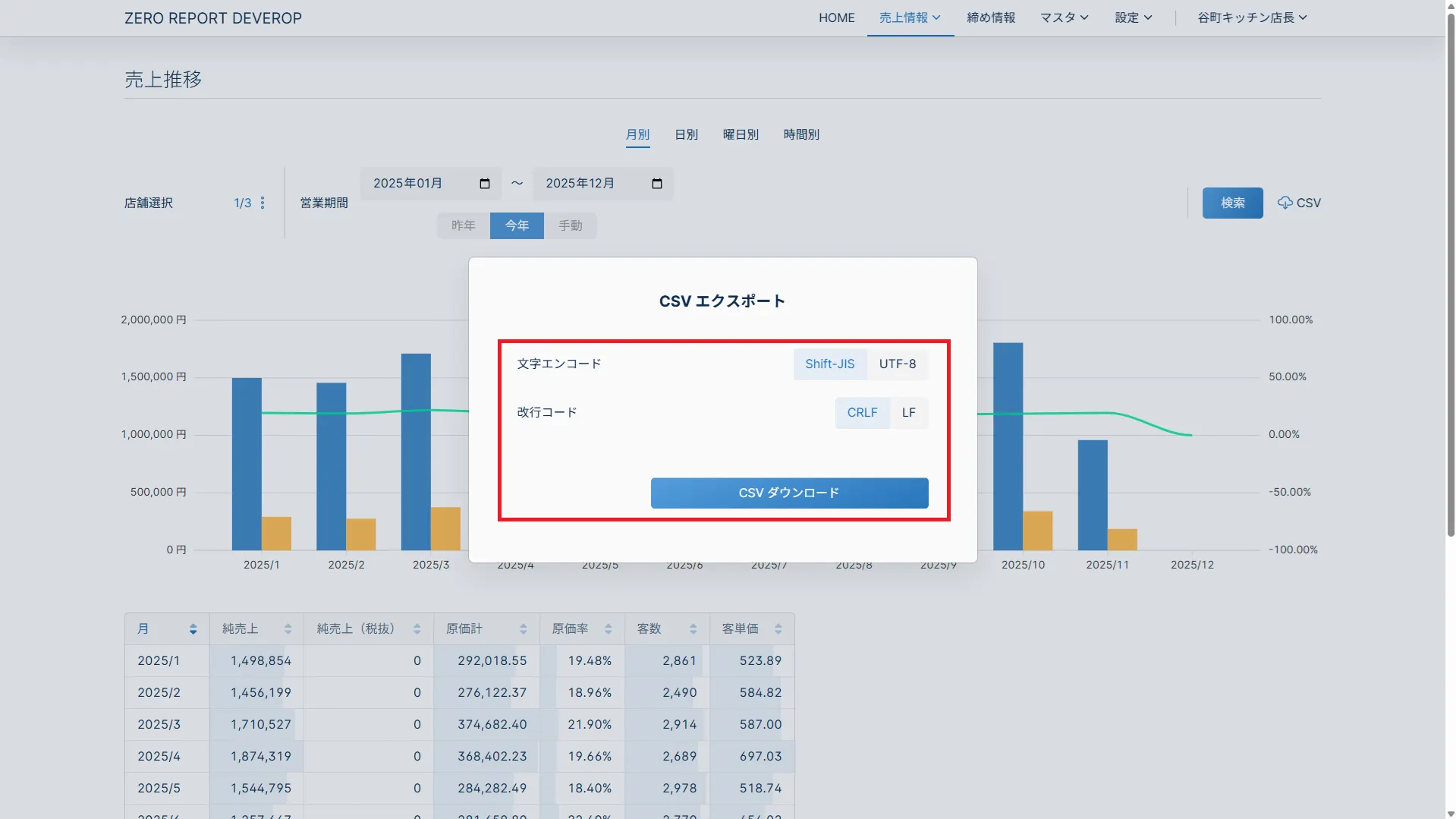The image size is (1456, 819).
Task: Sort table by 月 column arrows
Action: coord(193,629)
